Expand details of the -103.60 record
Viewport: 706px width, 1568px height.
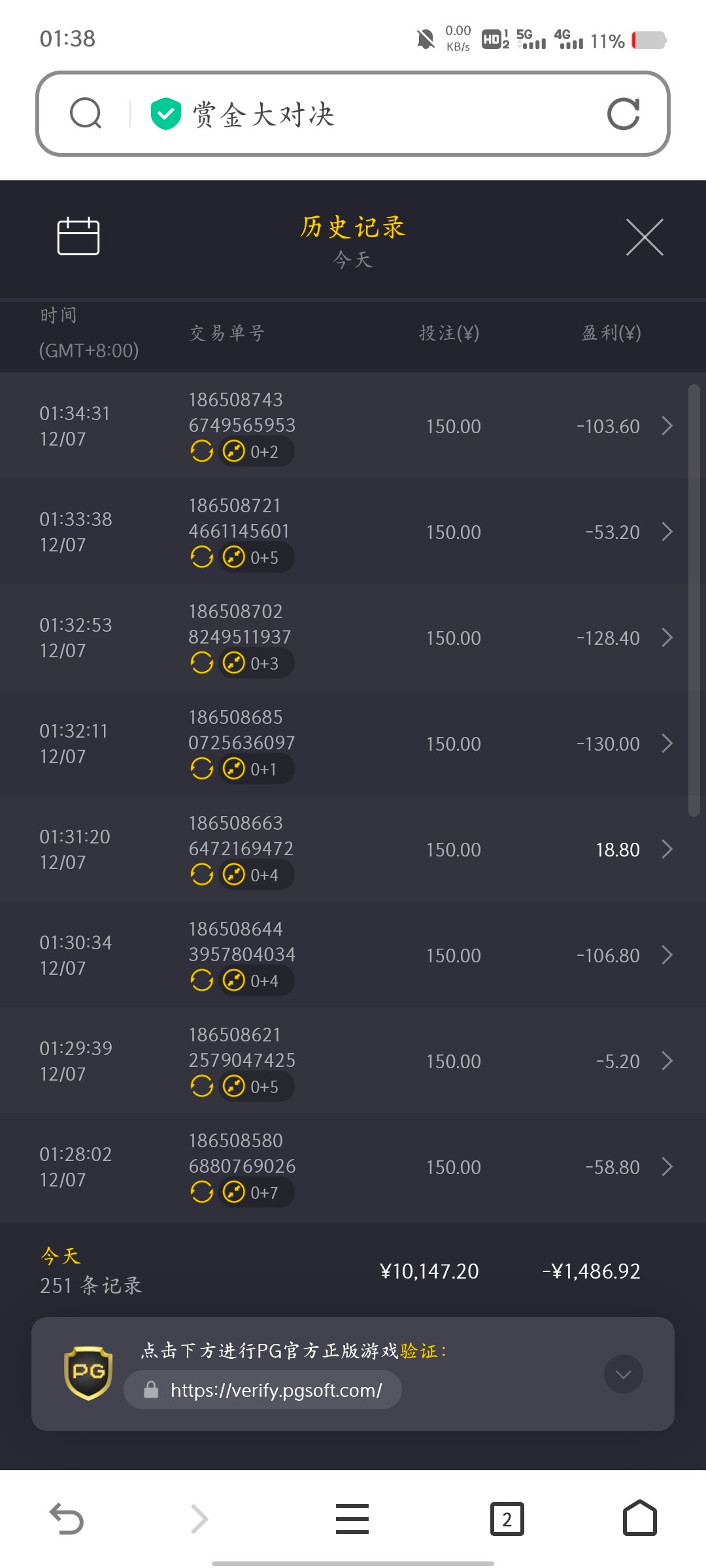pyautogui.click(x=667, y=426)
